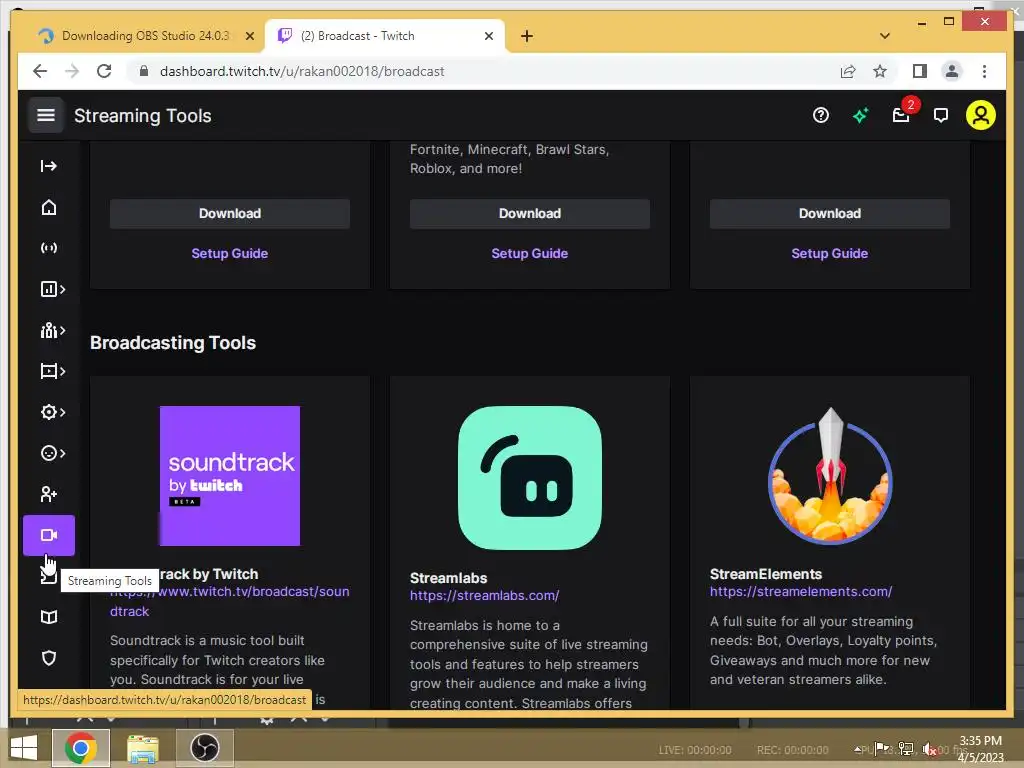Reload the current page

pyautogui.click(x=104, y=71)
